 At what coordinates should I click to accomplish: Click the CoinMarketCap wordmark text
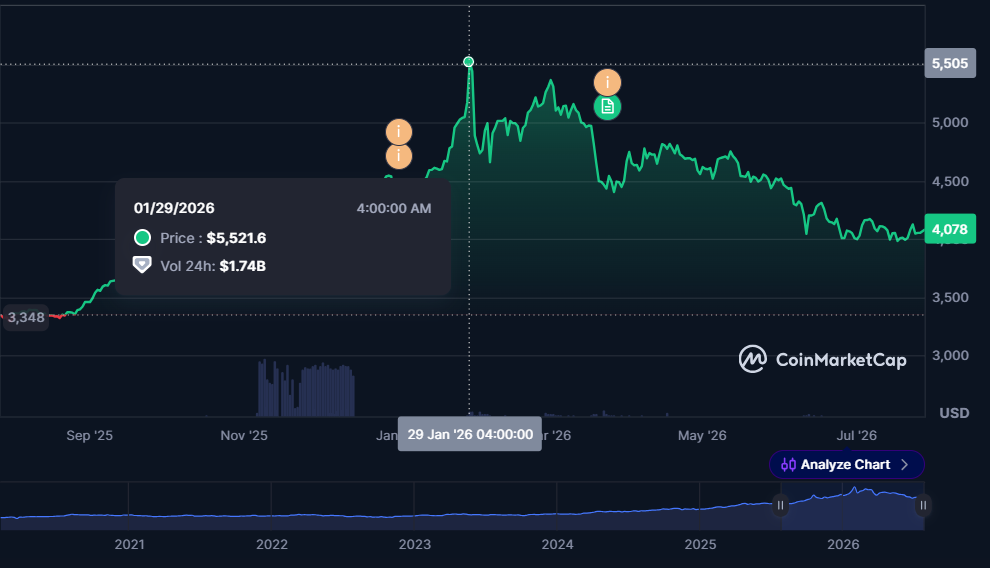click(x=841, y=360)
